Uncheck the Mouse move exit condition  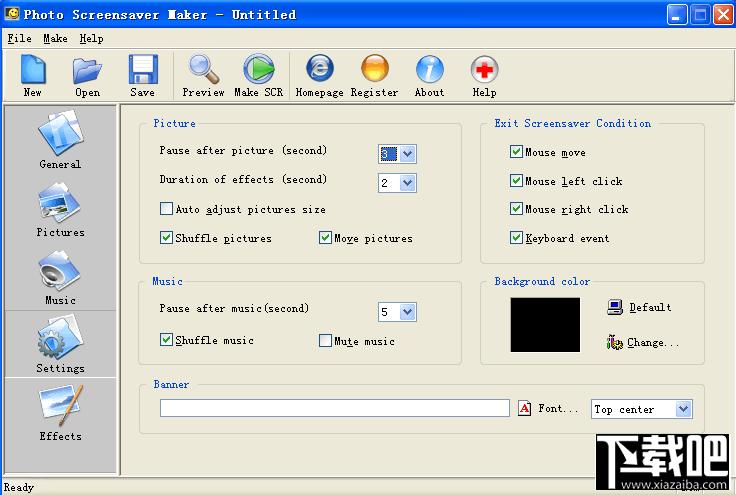[516, 152]
